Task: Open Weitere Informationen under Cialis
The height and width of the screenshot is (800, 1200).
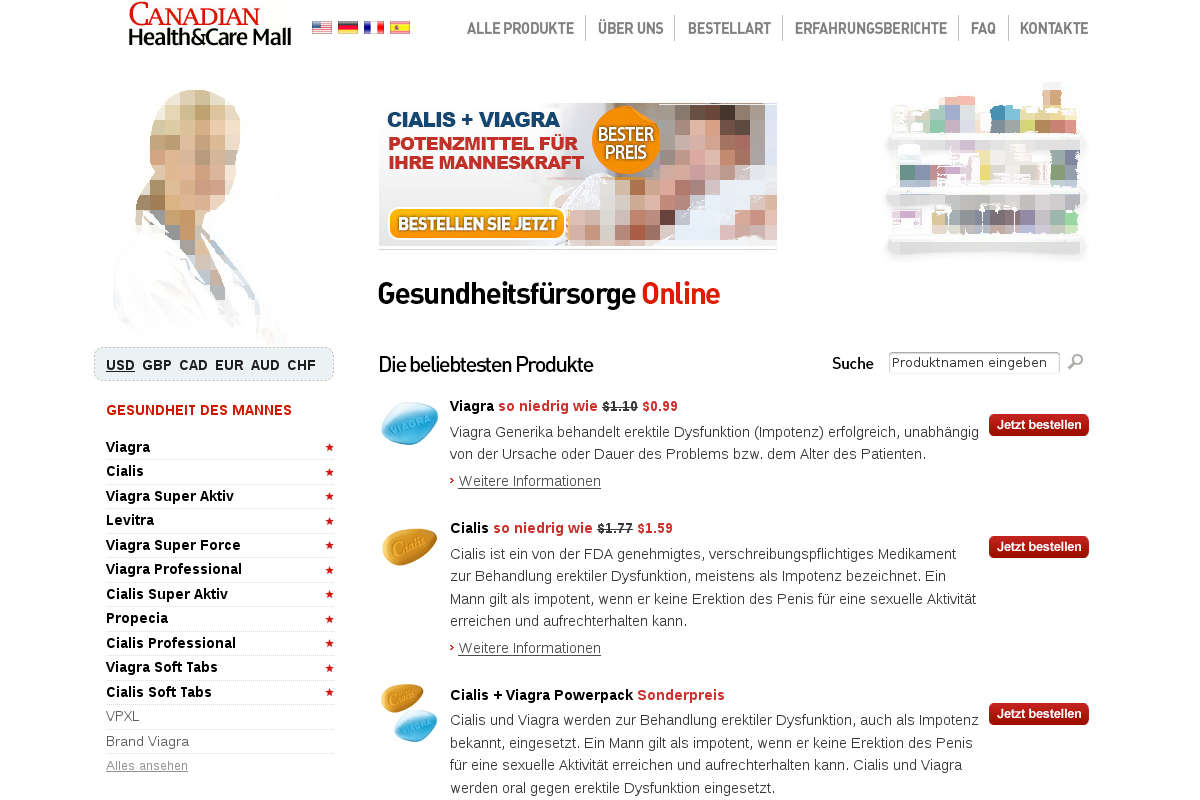Action: pos(529,648)
